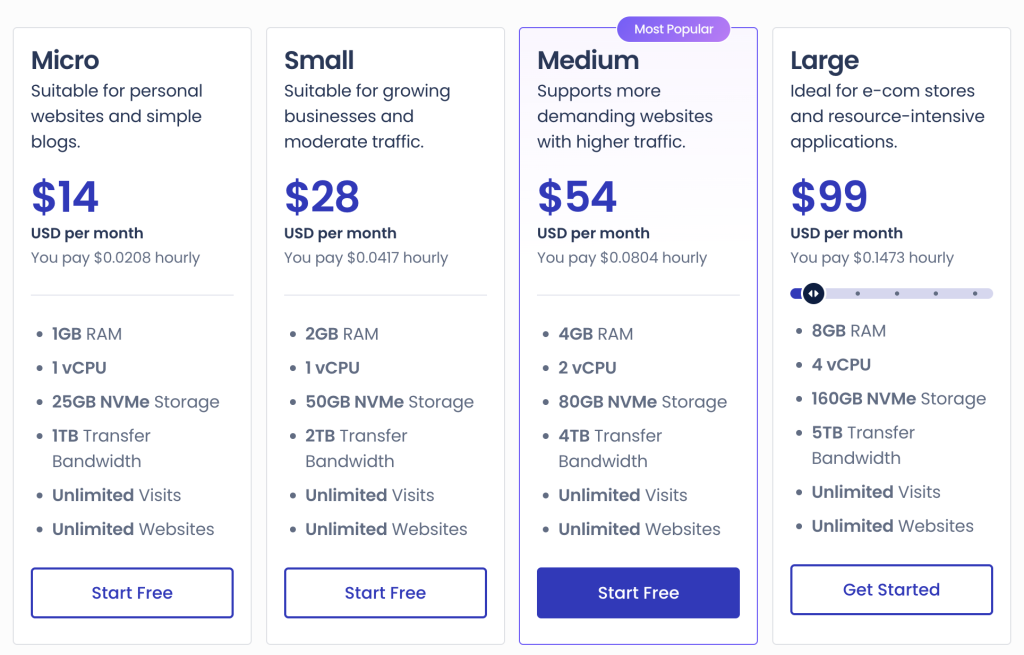Click the bullet point next to Unlimited Visits on Medium
1024x655 pixels.
[545, 495]
